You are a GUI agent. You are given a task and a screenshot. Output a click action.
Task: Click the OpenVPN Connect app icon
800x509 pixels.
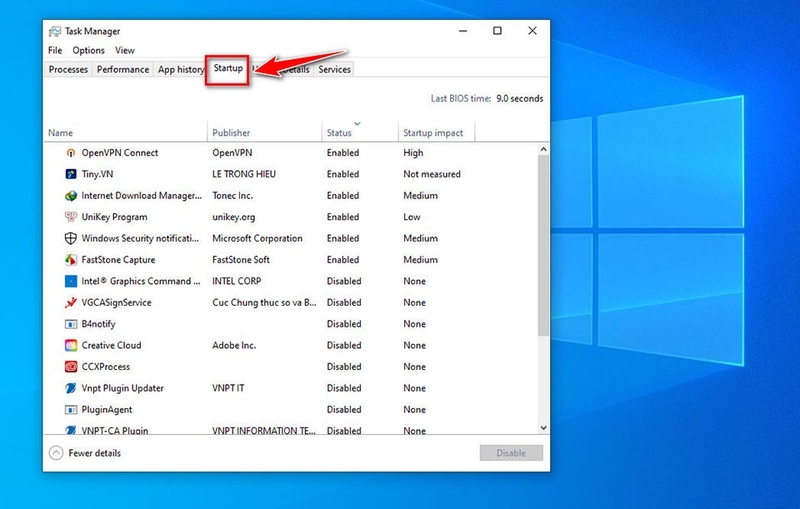coord(71,153)
